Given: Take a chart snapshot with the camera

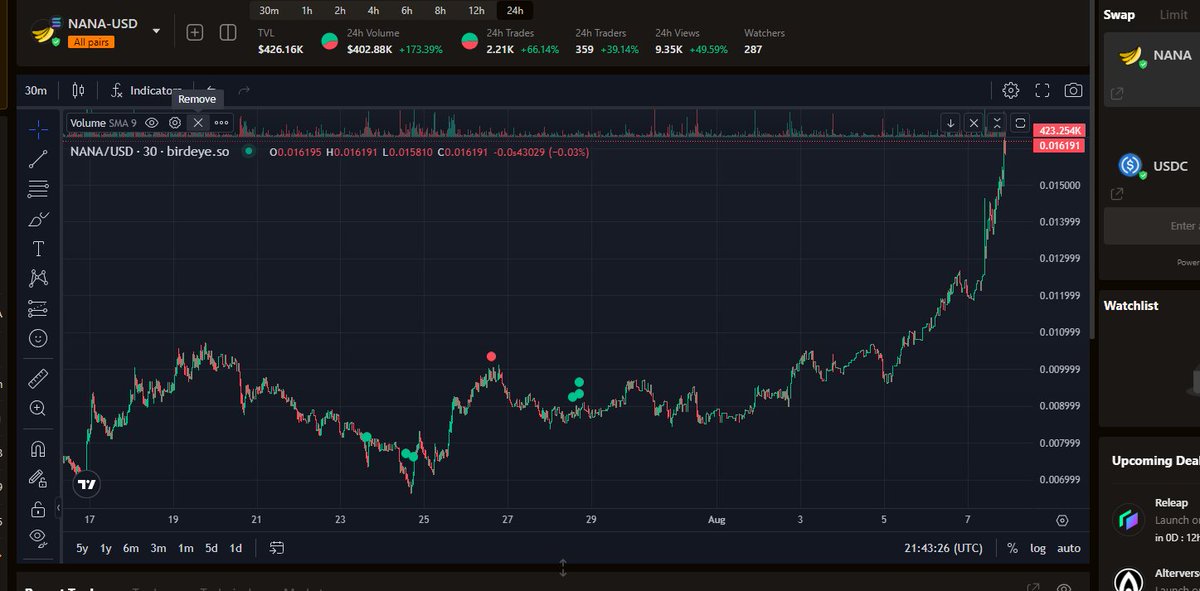Looking at the screenshot, I should (x=1073, y=90).
